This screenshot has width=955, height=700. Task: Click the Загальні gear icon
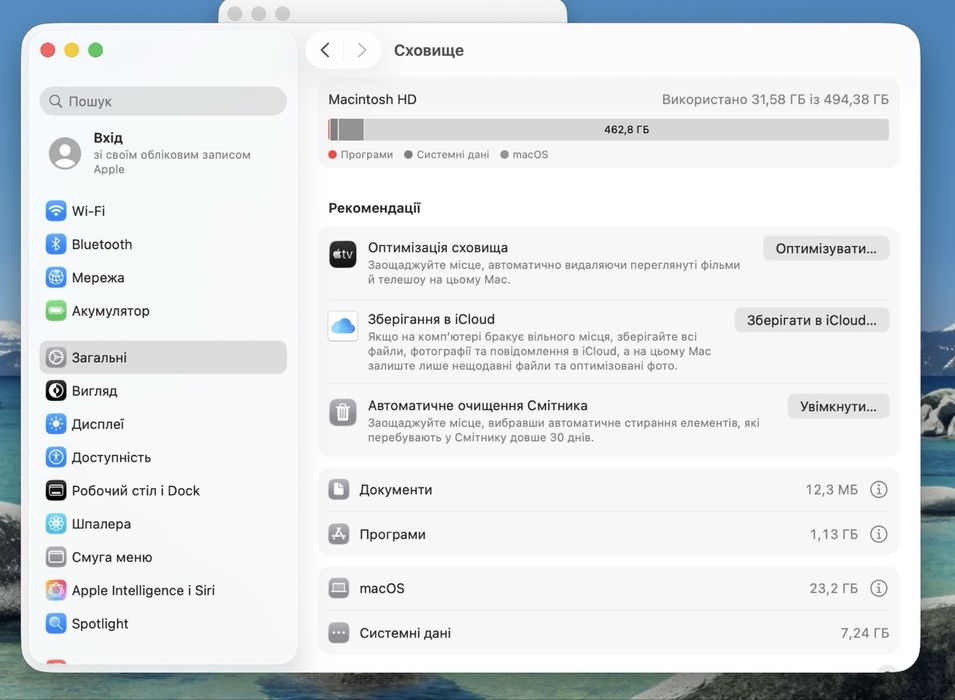[x=56, y=358]
